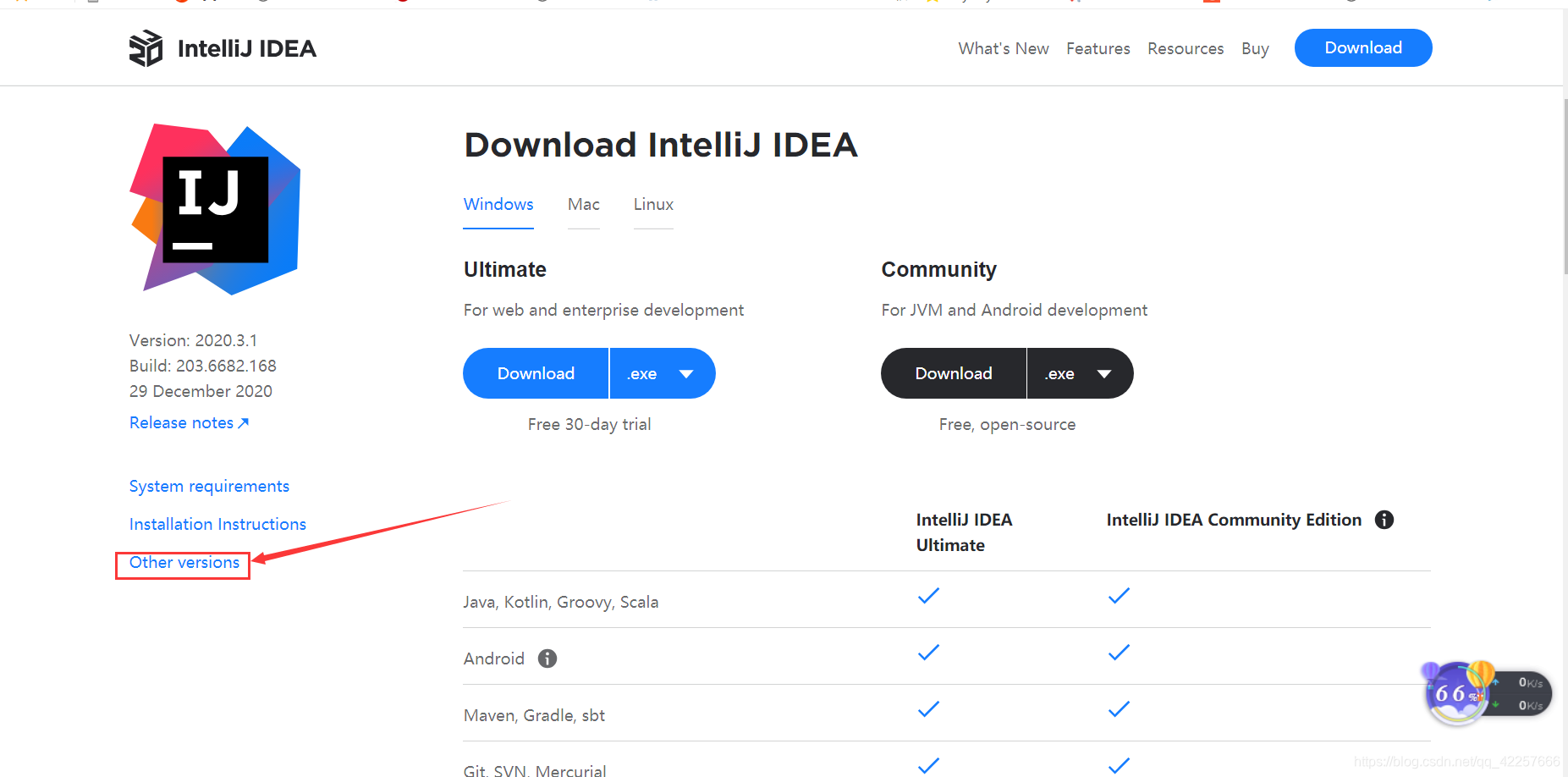
Task: Click the large IJ product logo
Action: [x=215, y=209]
